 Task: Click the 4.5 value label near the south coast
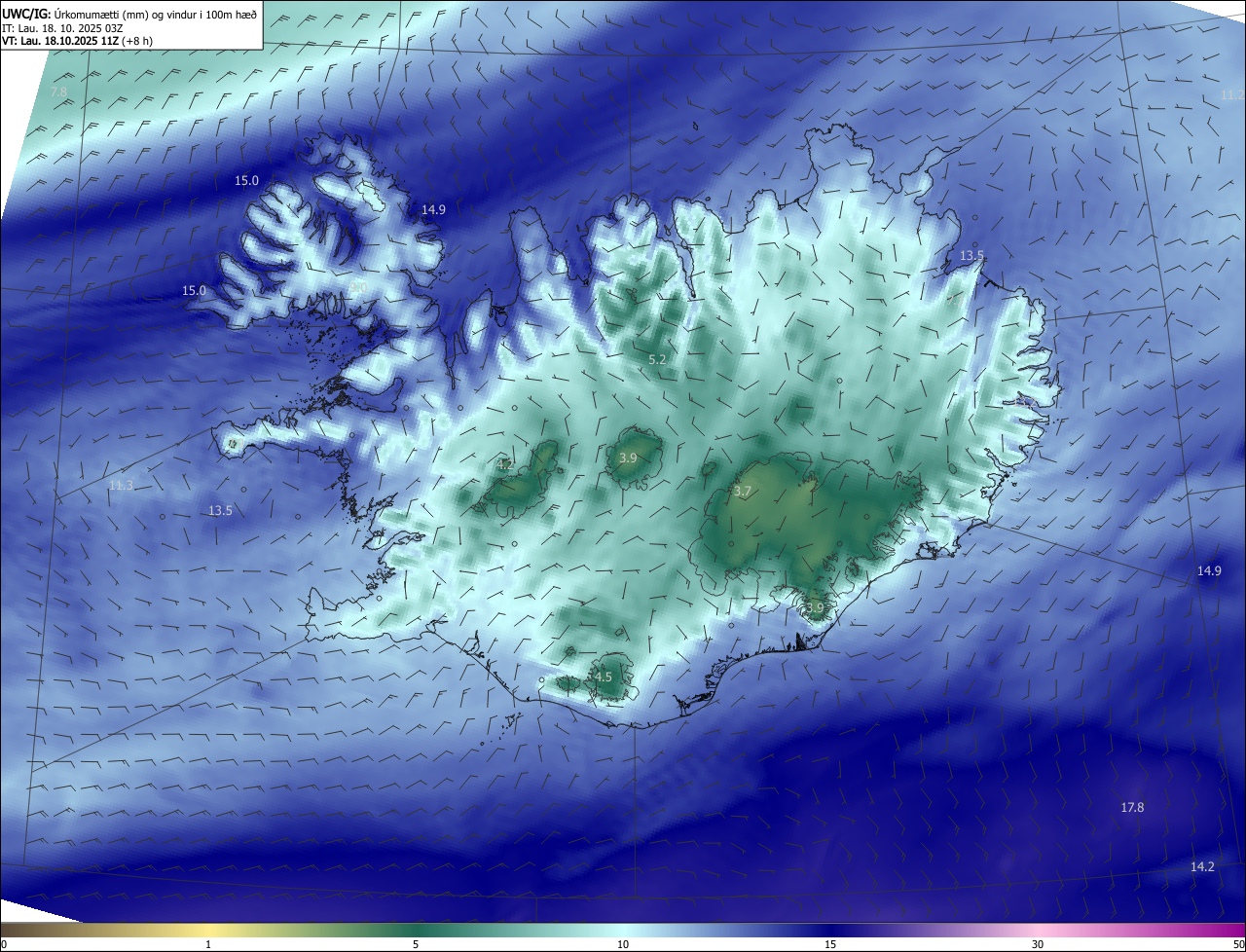pos(603,677)
